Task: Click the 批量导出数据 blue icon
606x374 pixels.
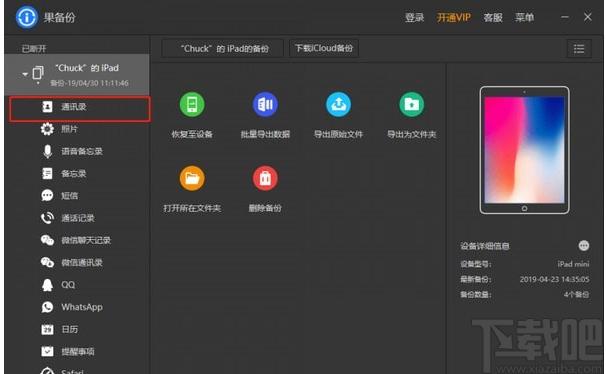Action: click(265, 104)
